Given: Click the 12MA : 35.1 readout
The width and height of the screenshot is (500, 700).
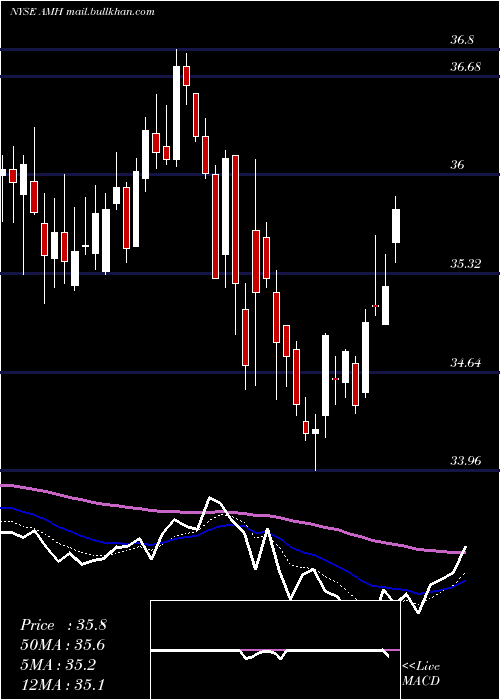Looking at the screenshot, I should click(x=62, y=684).
